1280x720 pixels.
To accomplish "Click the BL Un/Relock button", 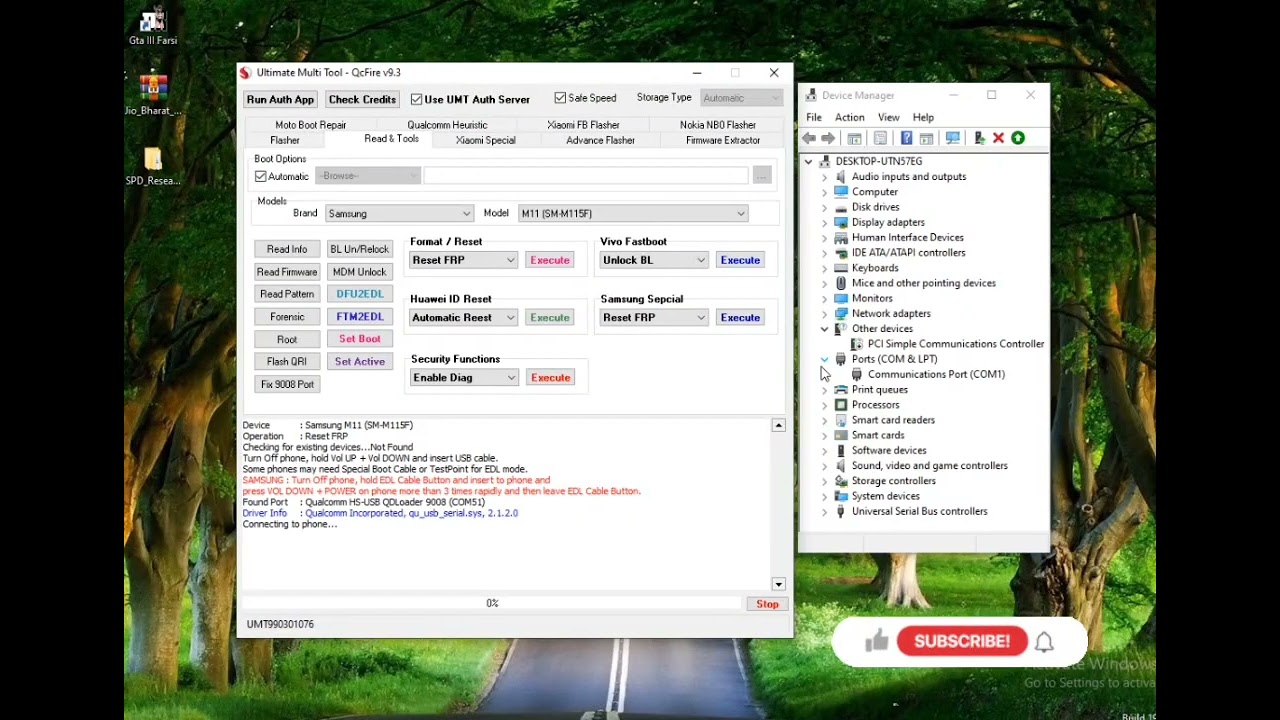I will tap(359, 249).
